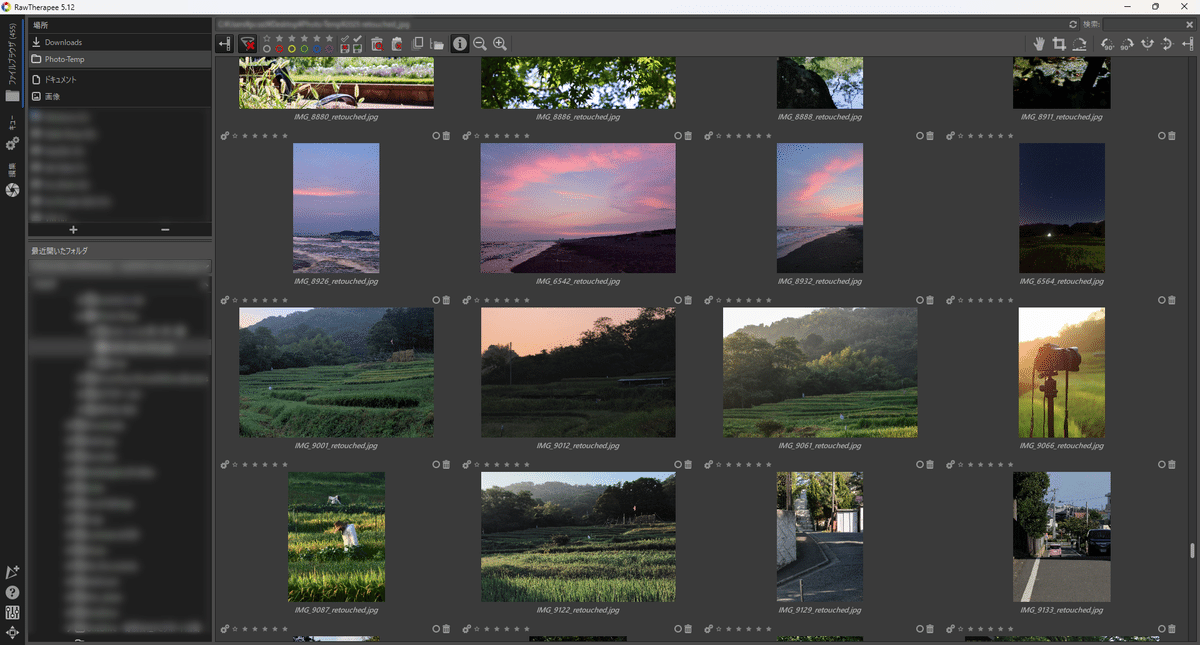1200x645 pixels.
Task: Select the IMG_6542_retouched.jpg sunset thumbnail
Action: (578, 208)
